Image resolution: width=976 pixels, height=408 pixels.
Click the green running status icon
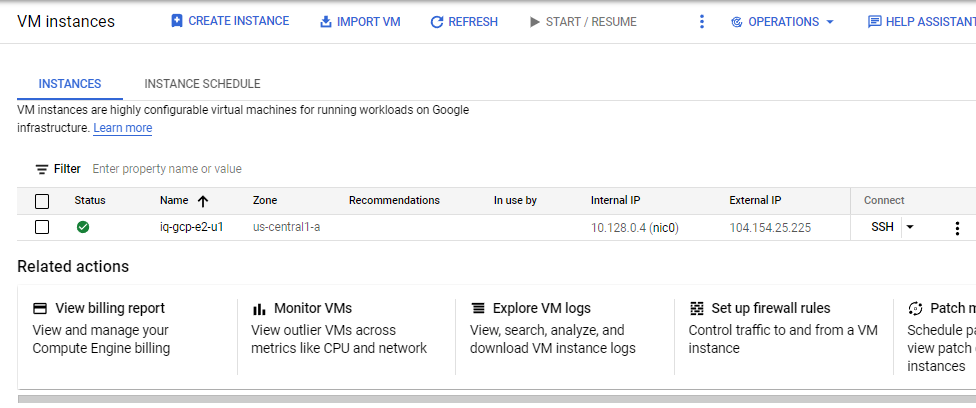83,227
